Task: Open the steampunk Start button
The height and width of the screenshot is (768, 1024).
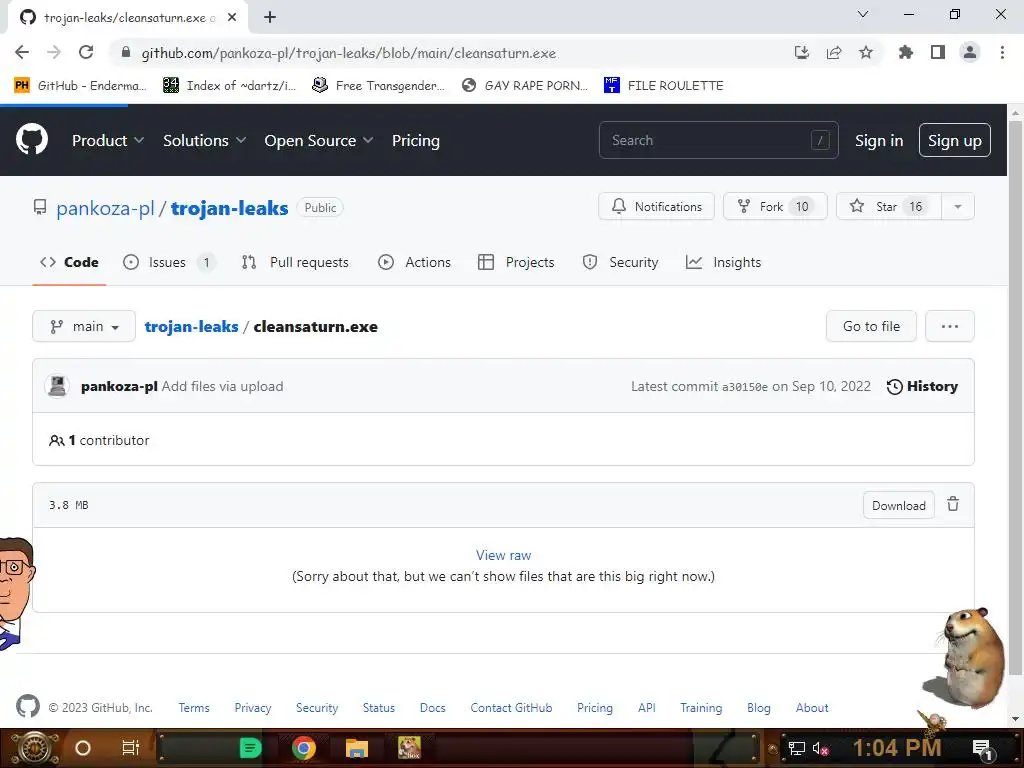Action: pos(35,748)
